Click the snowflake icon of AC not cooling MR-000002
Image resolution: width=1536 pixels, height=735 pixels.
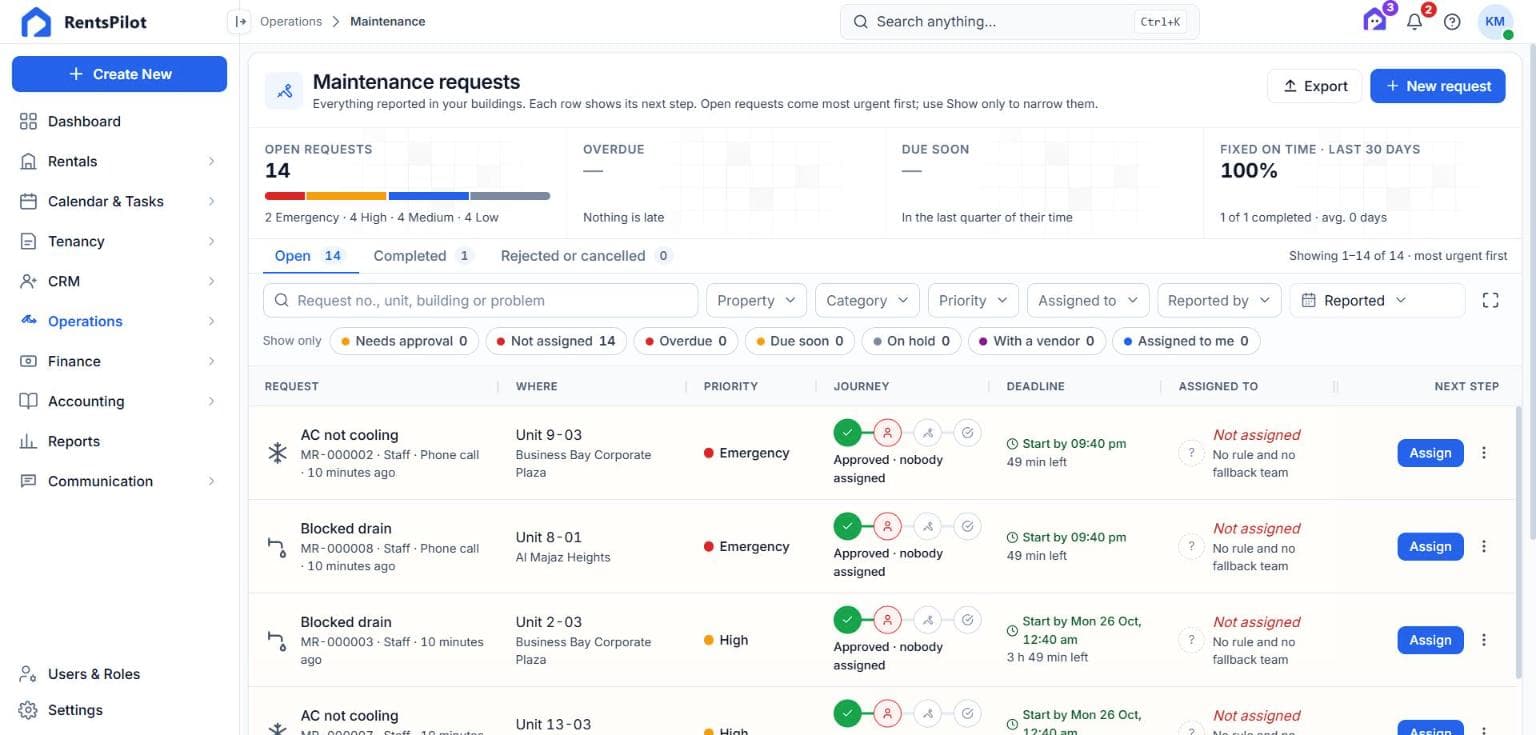(277, 453)
